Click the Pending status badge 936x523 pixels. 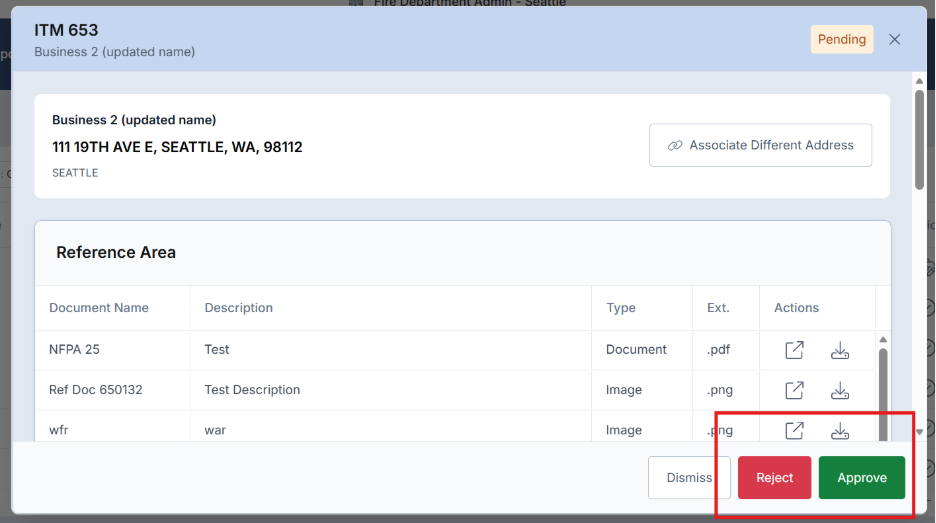point(842,40)
